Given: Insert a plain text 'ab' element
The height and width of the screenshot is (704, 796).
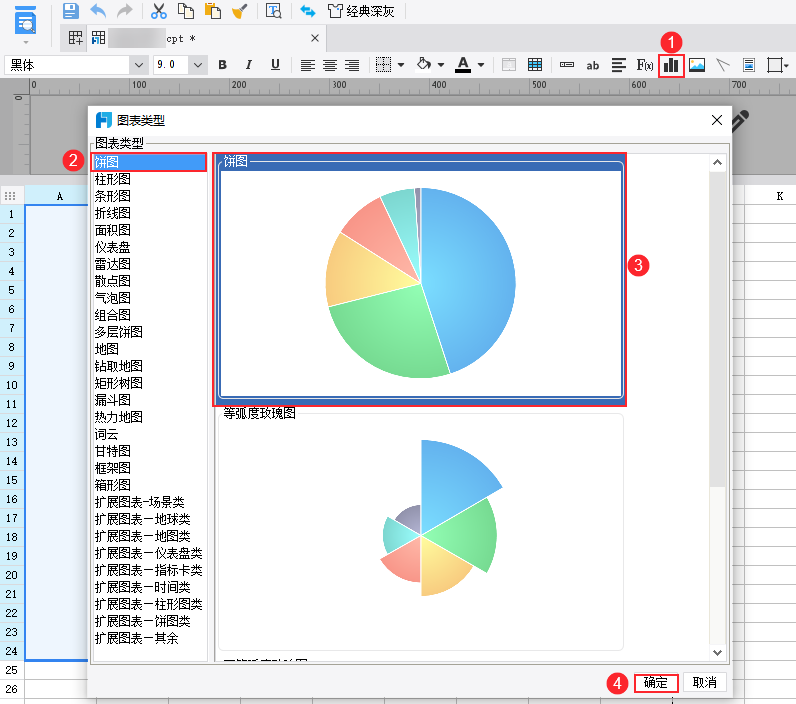Looking at the screenshot, I should tap(592, 65).
